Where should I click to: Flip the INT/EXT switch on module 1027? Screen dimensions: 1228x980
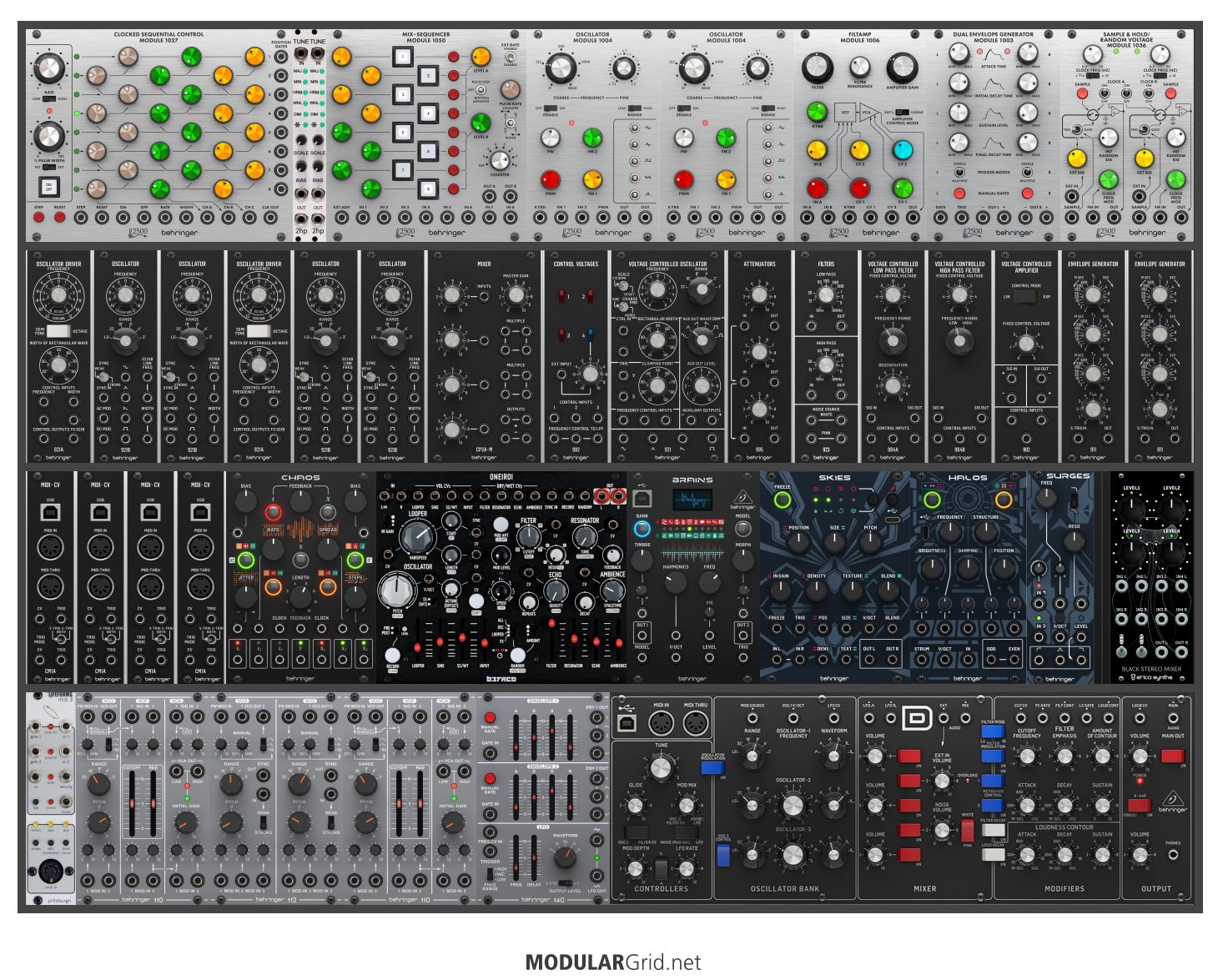48,167
